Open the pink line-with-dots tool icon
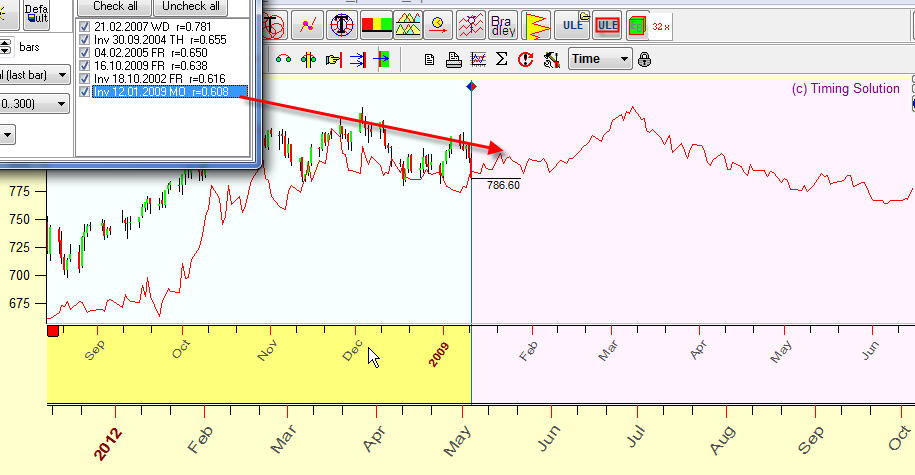Viewport: 915px width, 475px height. click(x=308, y=26)
